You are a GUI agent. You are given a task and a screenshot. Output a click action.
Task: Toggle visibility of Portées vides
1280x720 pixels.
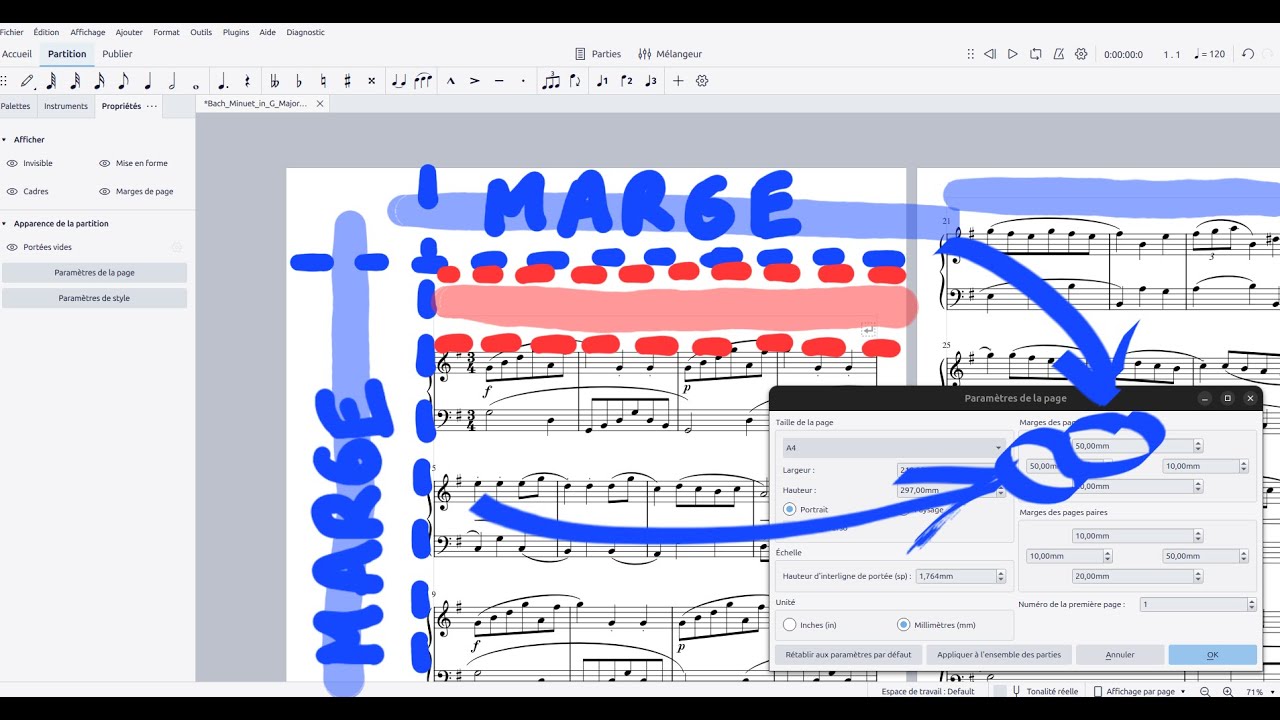[x=13, y=247]
